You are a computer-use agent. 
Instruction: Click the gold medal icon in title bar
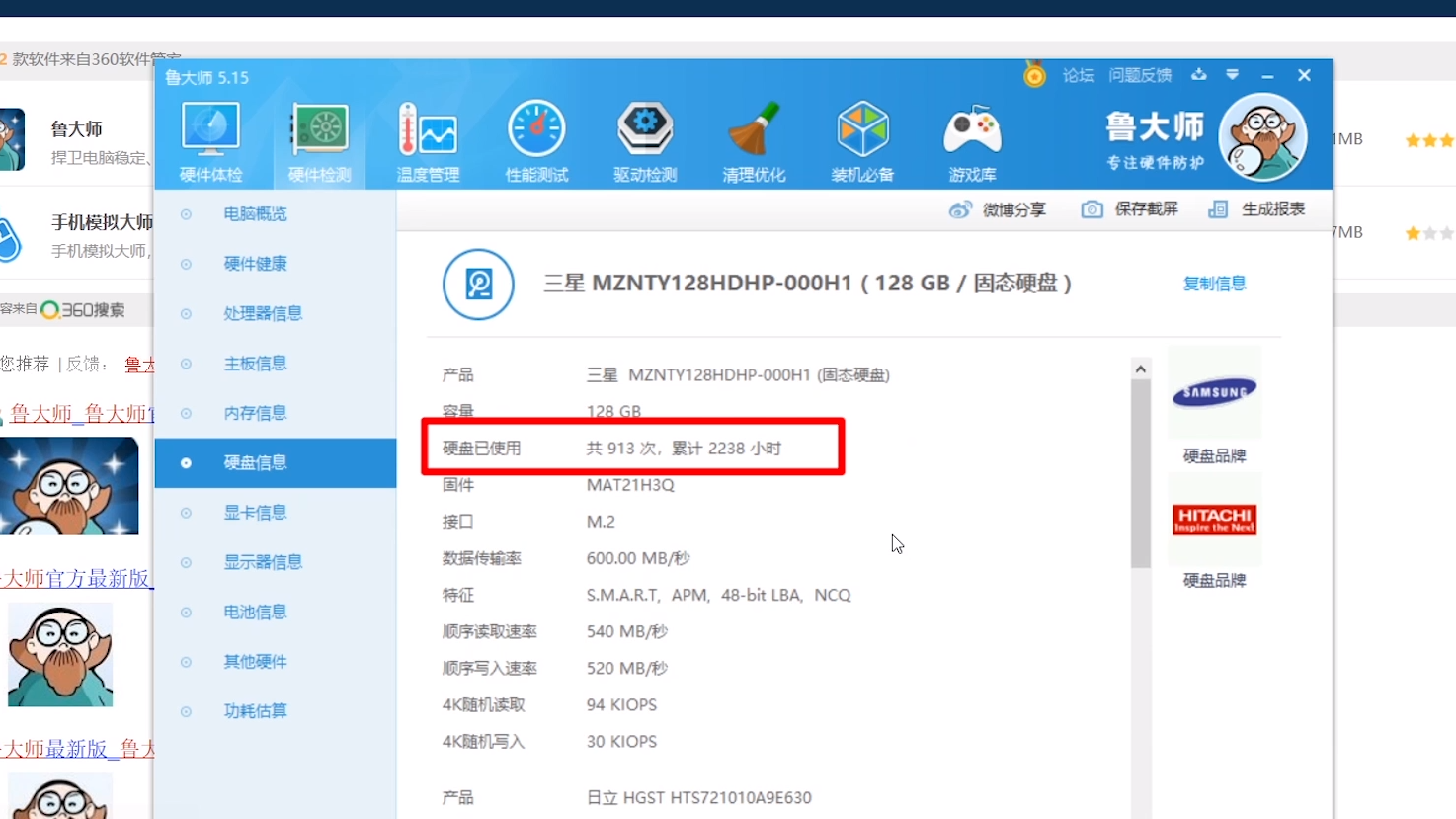(x=1034, y=74)
